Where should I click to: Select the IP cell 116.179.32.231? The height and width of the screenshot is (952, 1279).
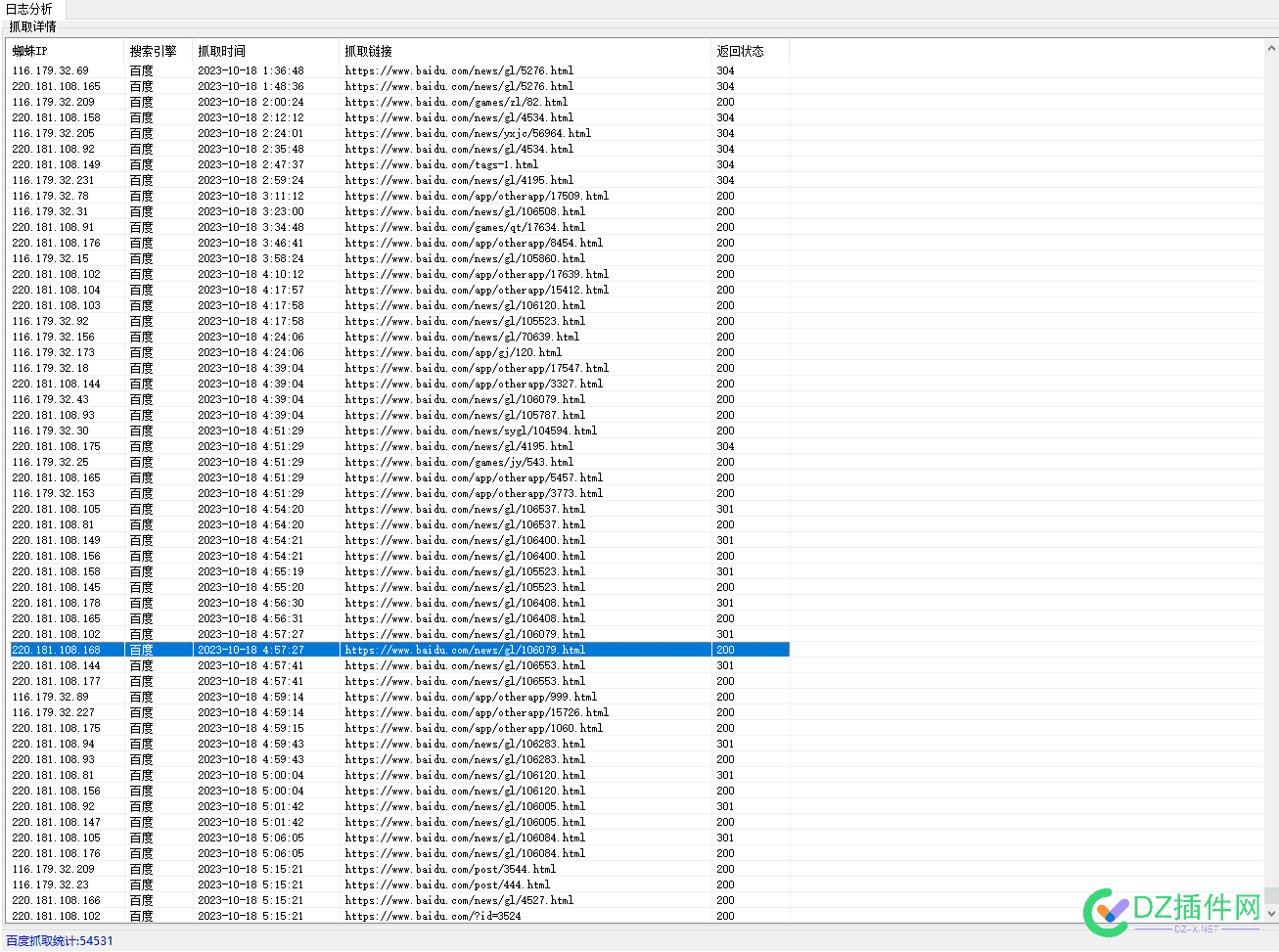53,180
